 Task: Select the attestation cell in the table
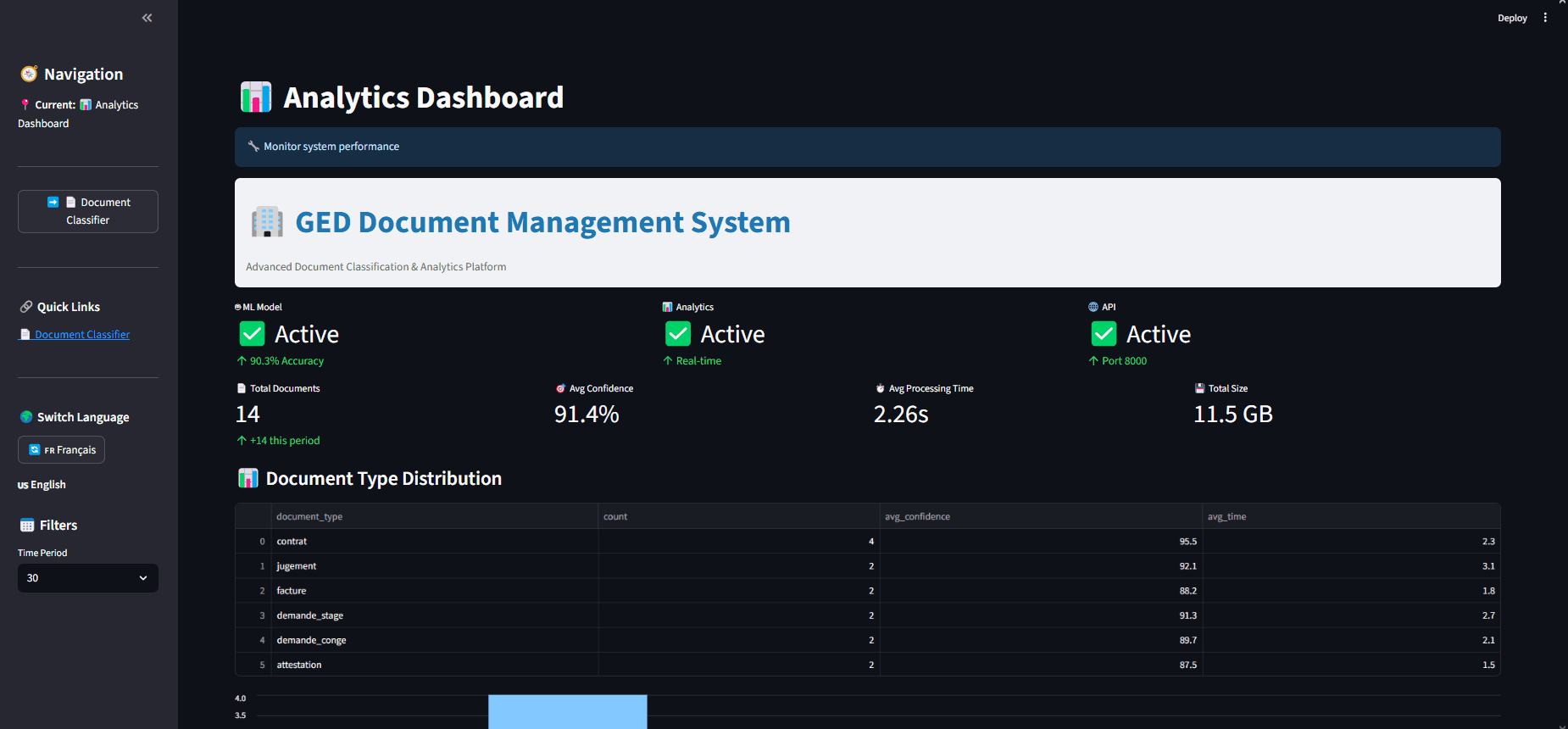[x=434, y=665]
